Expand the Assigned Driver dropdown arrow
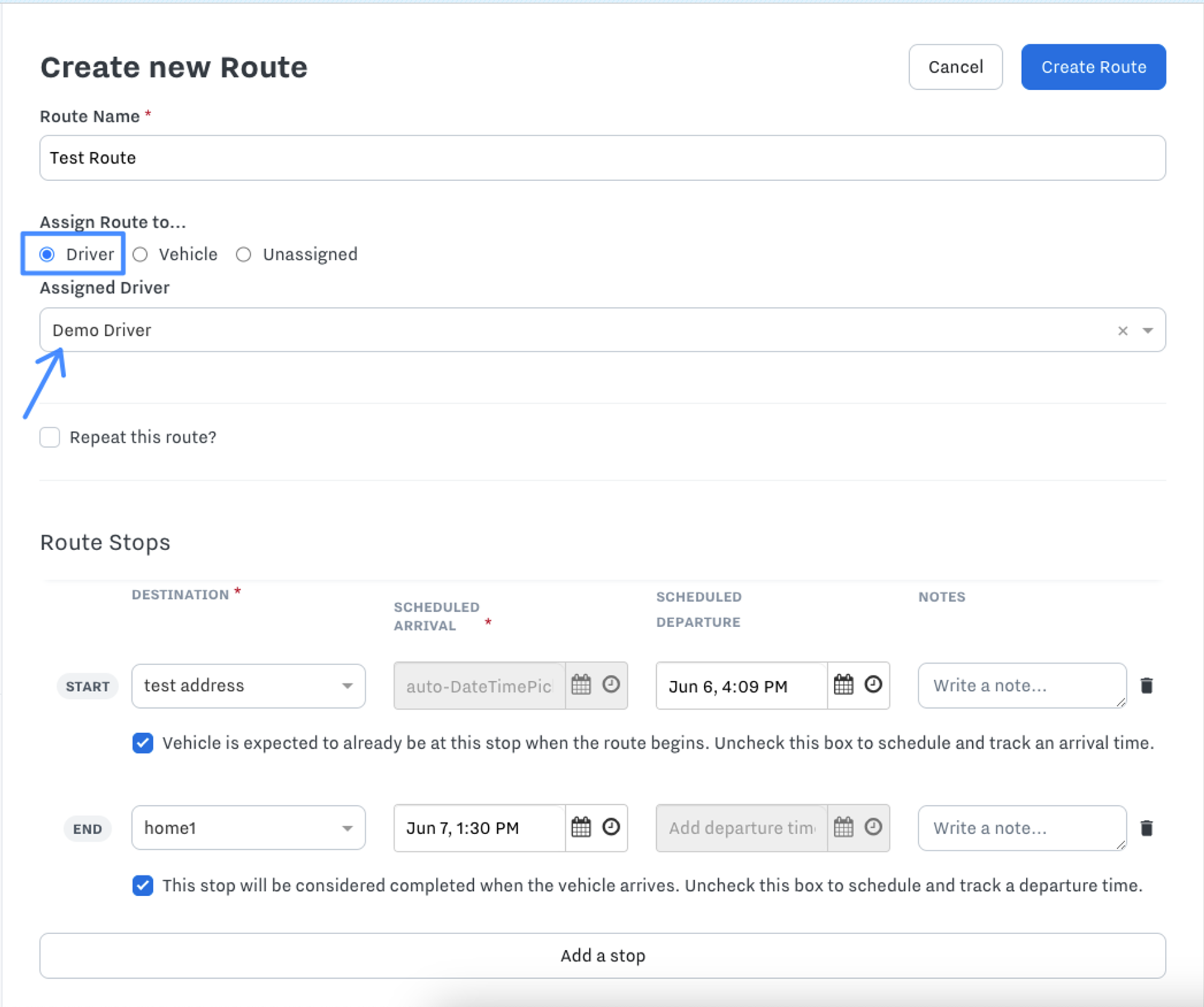The width and height of the screenshot is (1204, 1007). pyautogui.click(x=1148, y=330)
